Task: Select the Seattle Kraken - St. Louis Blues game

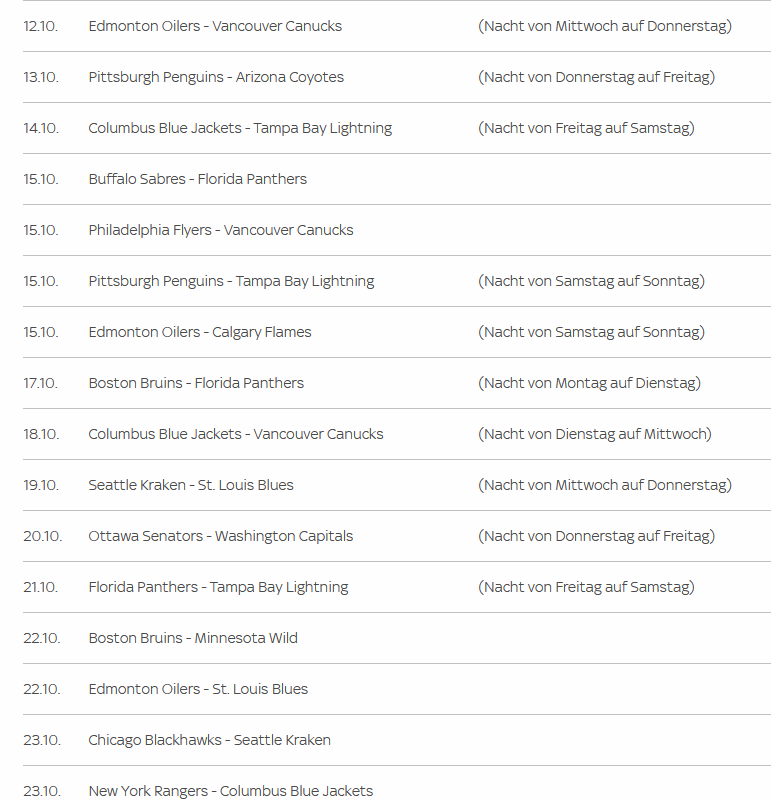Action: (x=191, y=485)
